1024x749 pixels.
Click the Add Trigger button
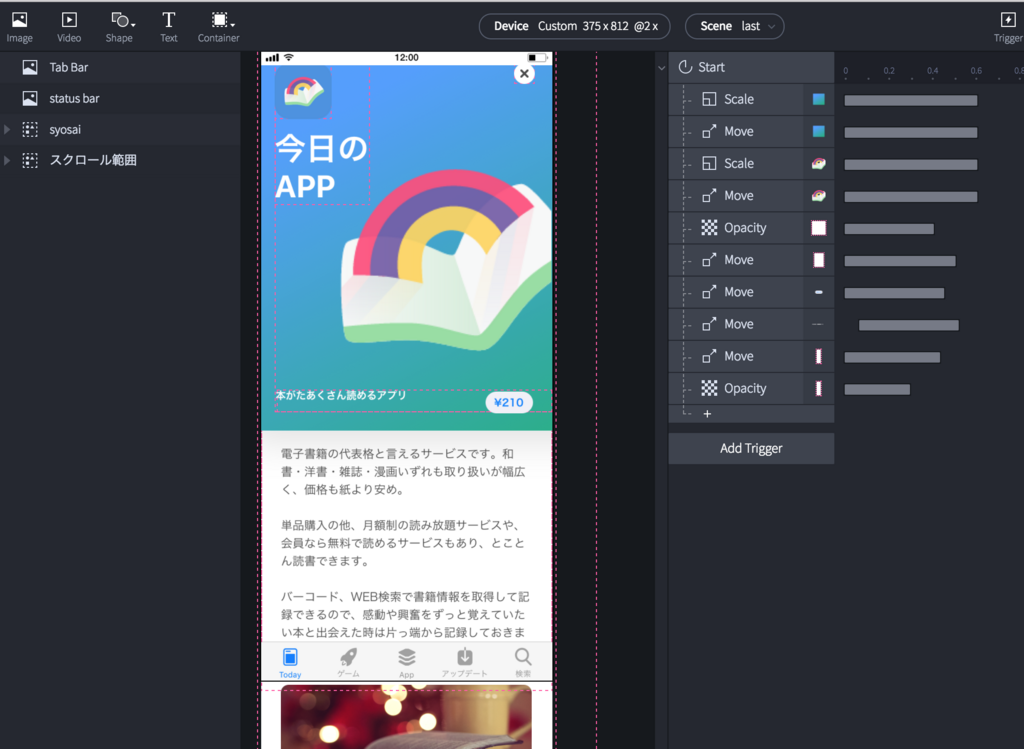(751, 449)
